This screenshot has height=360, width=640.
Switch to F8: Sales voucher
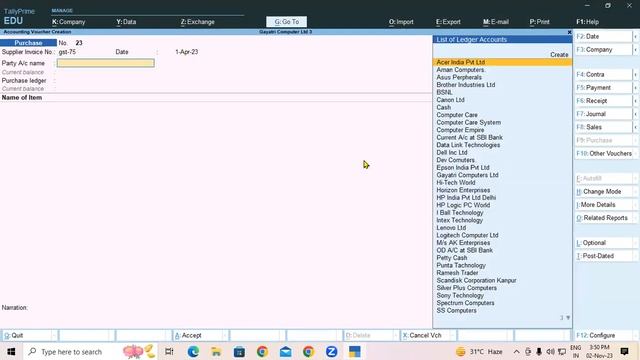pos(603,127)
